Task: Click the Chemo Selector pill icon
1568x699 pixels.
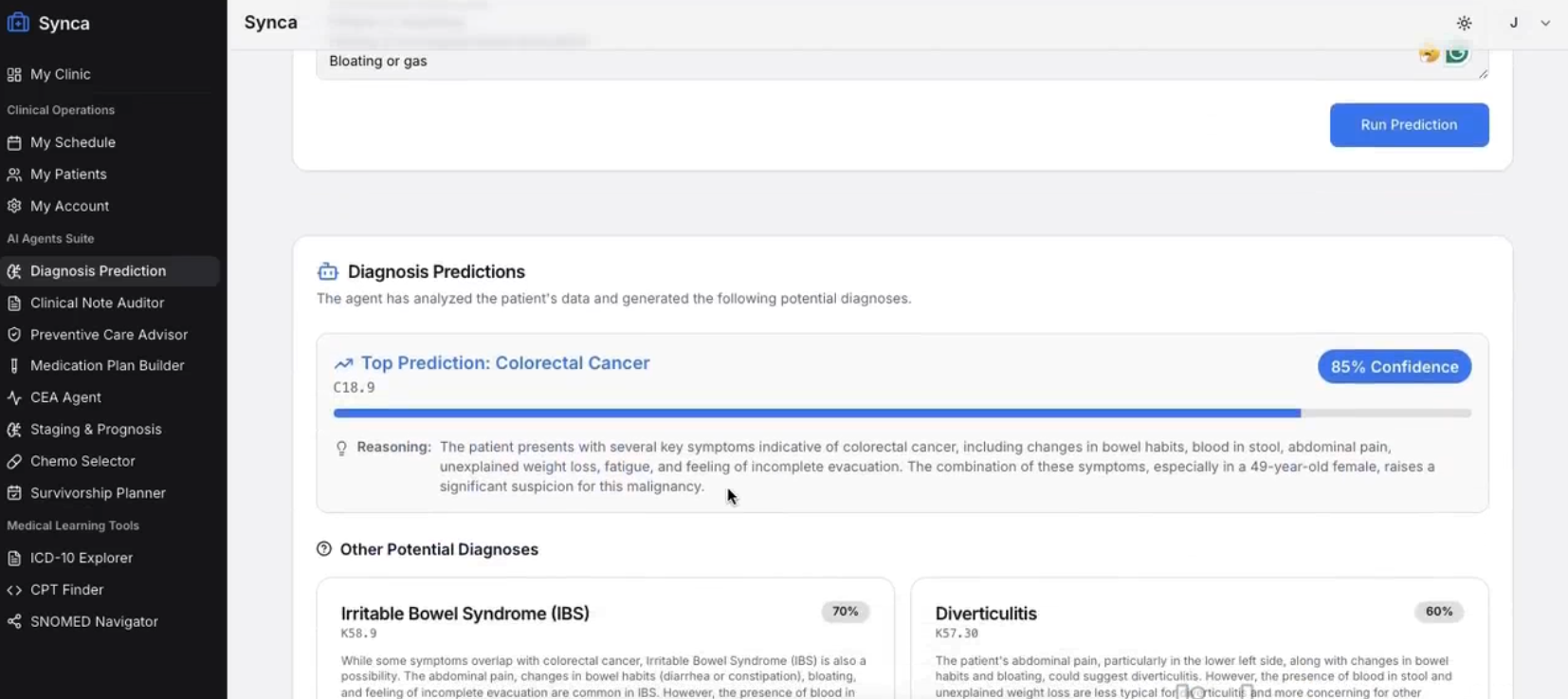Action: (14, 461)
